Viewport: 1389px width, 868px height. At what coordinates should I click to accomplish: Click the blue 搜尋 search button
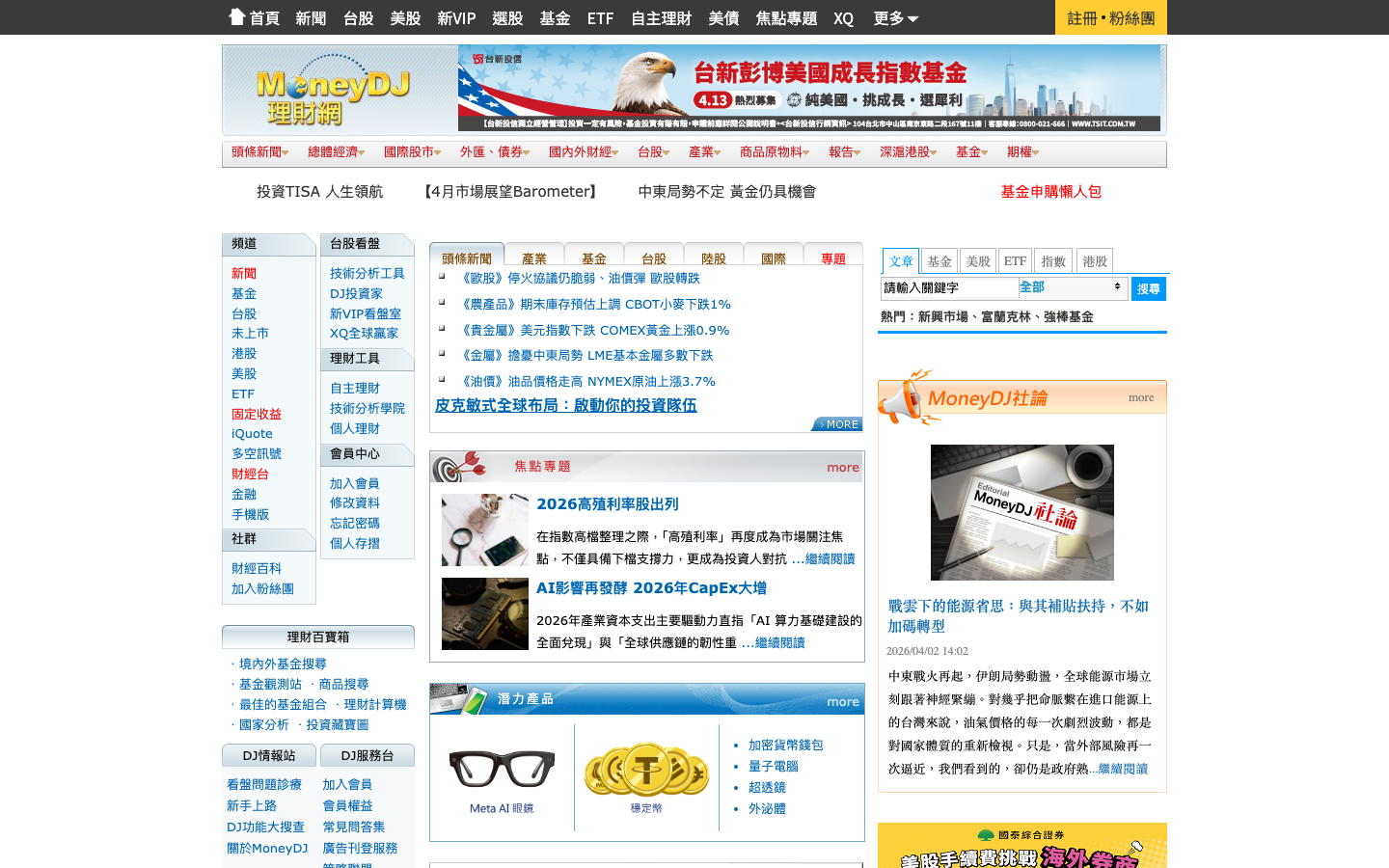tap(1148, 288)
